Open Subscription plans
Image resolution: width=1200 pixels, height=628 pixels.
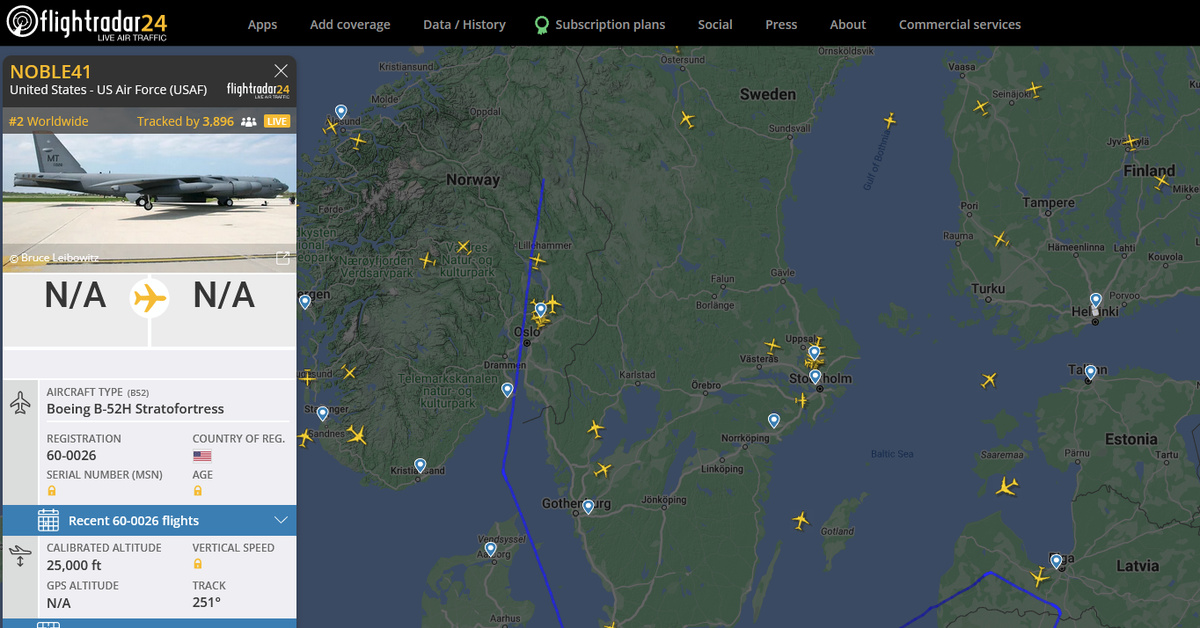(610, 24)
